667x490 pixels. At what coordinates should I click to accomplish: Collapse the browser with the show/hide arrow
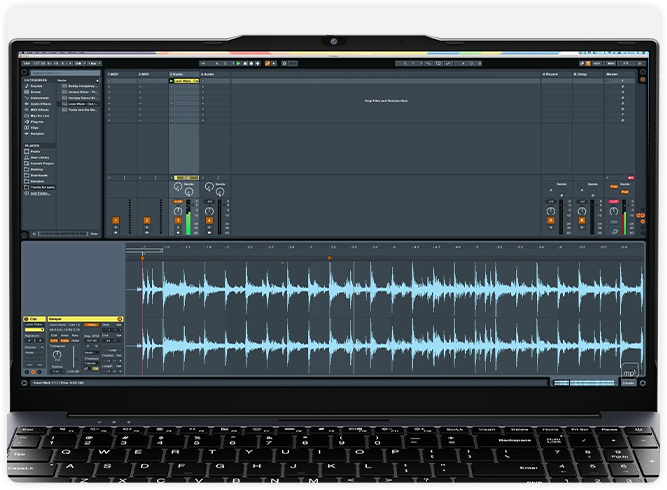click(25, 73)
